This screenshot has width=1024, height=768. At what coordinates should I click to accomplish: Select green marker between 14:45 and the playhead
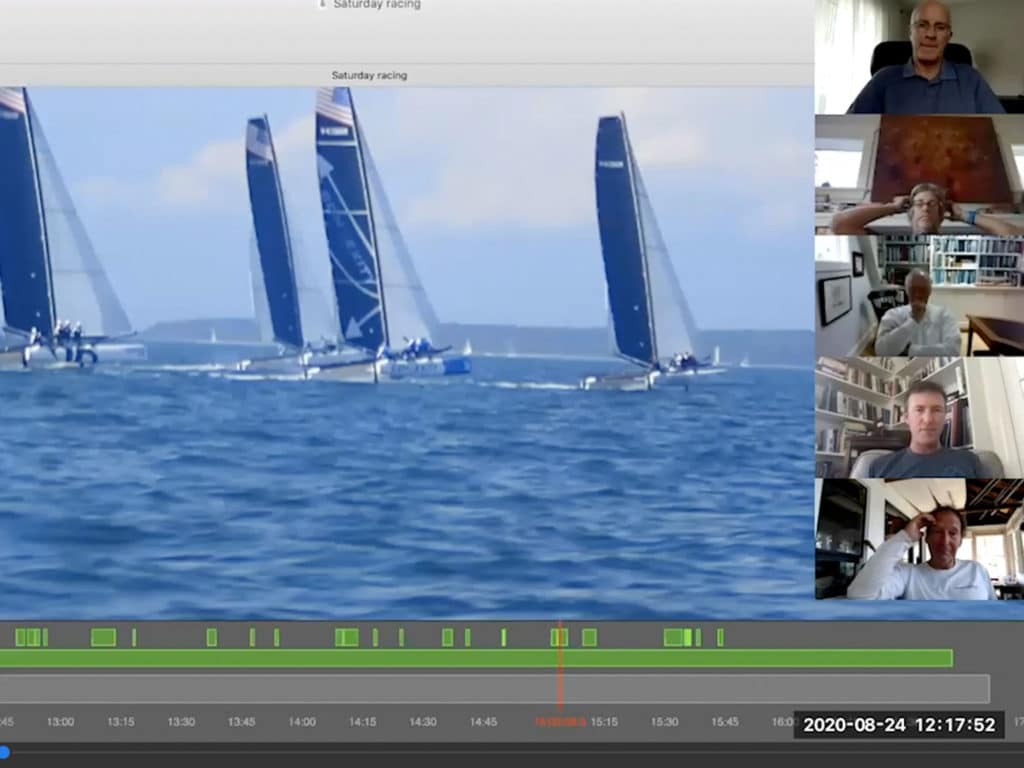coord(503,637)
